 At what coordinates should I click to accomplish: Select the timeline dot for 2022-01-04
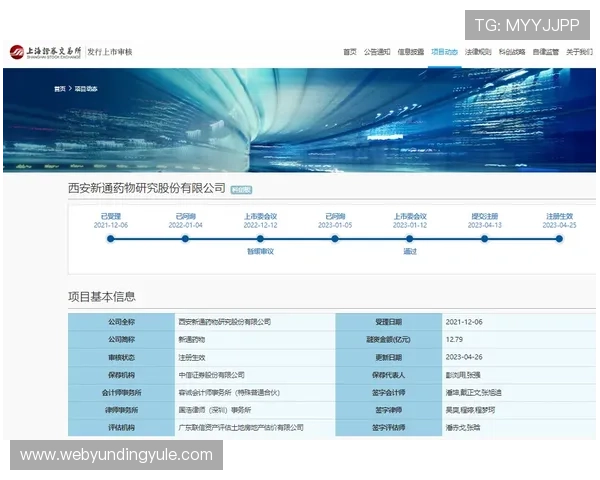[185, 239]
